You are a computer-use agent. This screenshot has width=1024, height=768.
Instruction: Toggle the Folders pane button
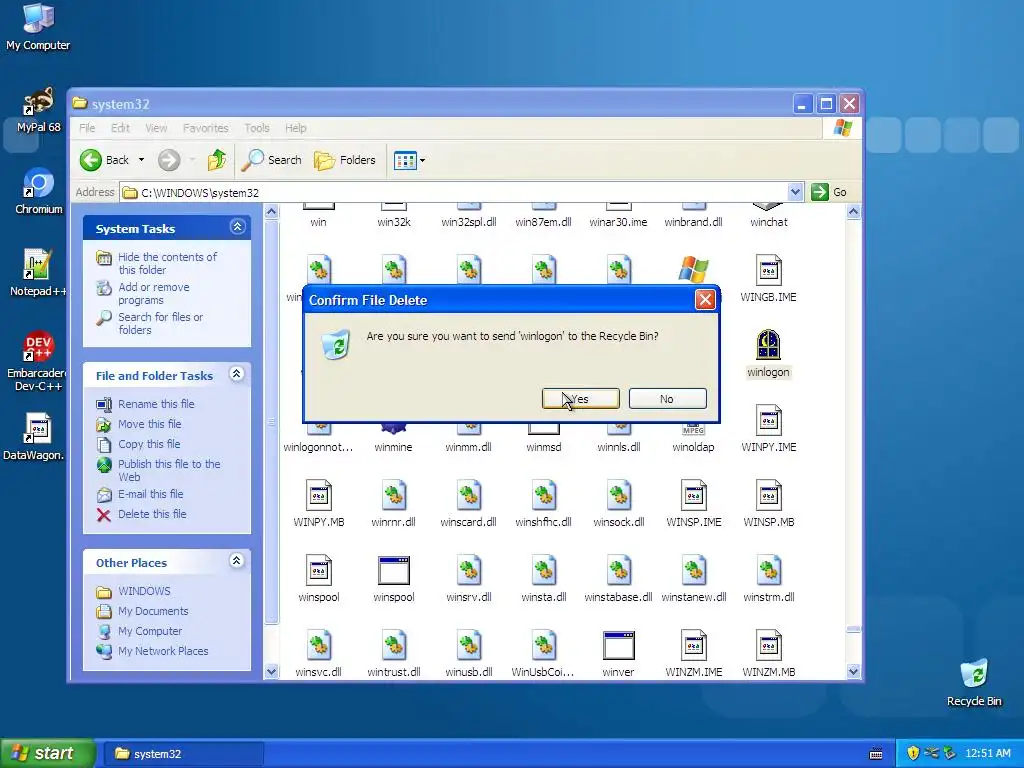tap(345, 160)
